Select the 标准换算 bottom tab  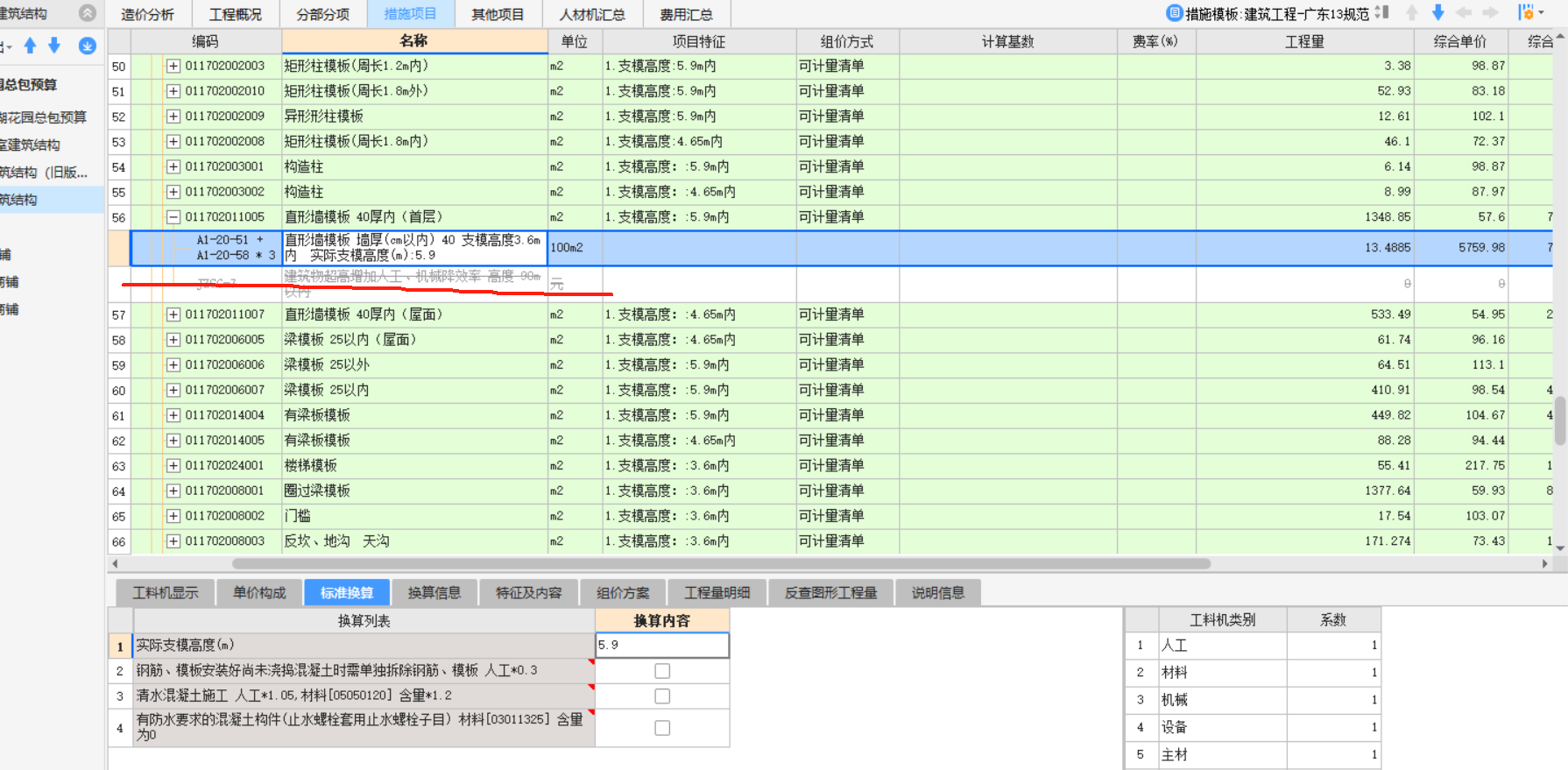[x=347, y=593]
